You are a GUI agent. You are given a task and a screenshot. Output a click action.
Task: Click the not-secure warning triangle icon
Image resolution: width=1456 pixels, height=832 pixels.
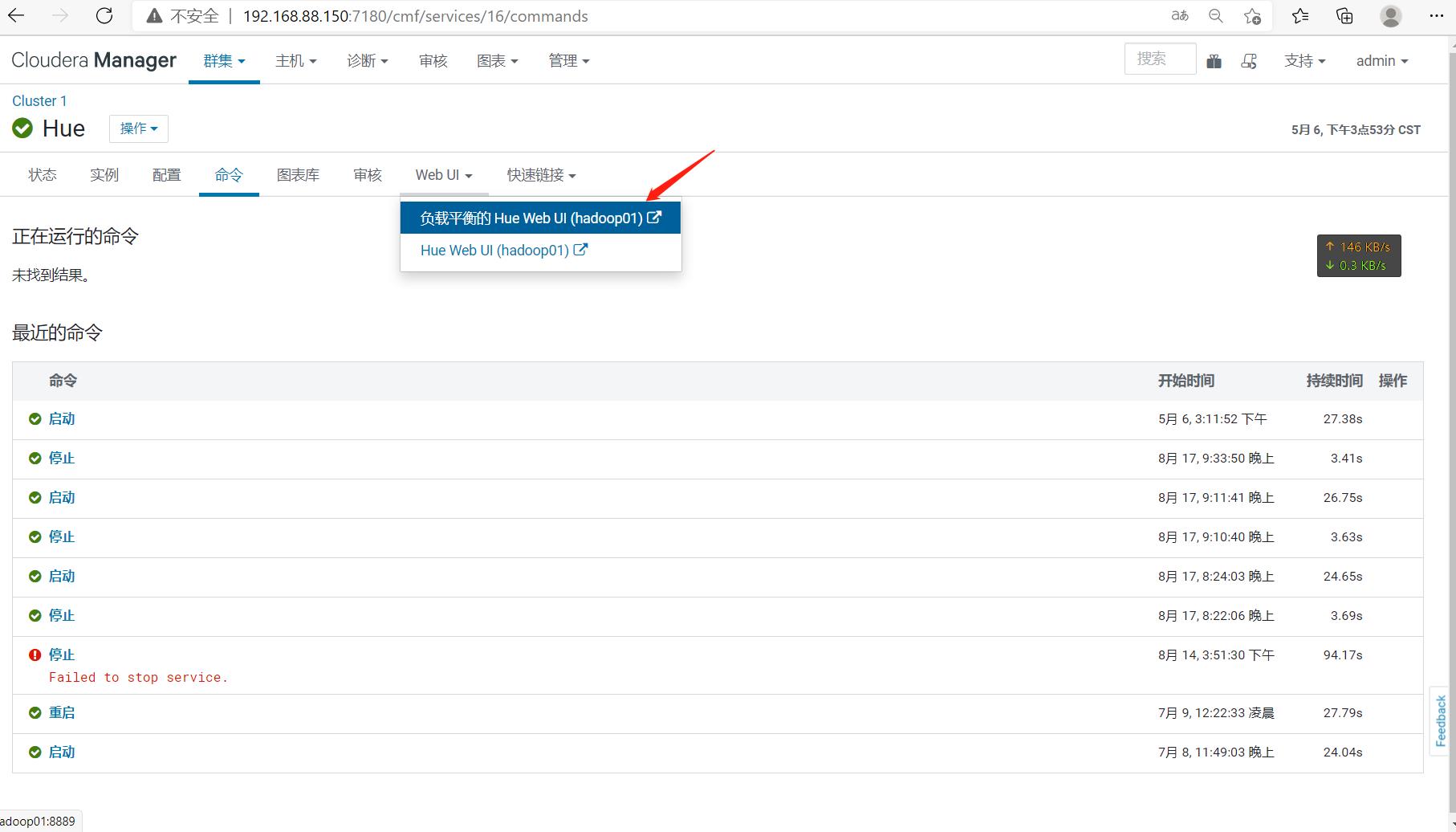pyautogui.click(x=154, y=16)
